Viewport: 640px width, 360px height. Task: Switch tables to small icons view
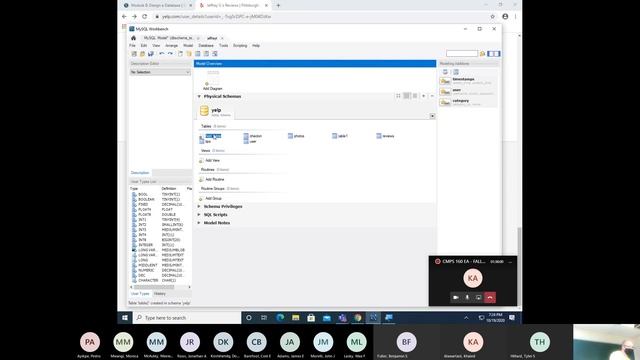[407, 96]
